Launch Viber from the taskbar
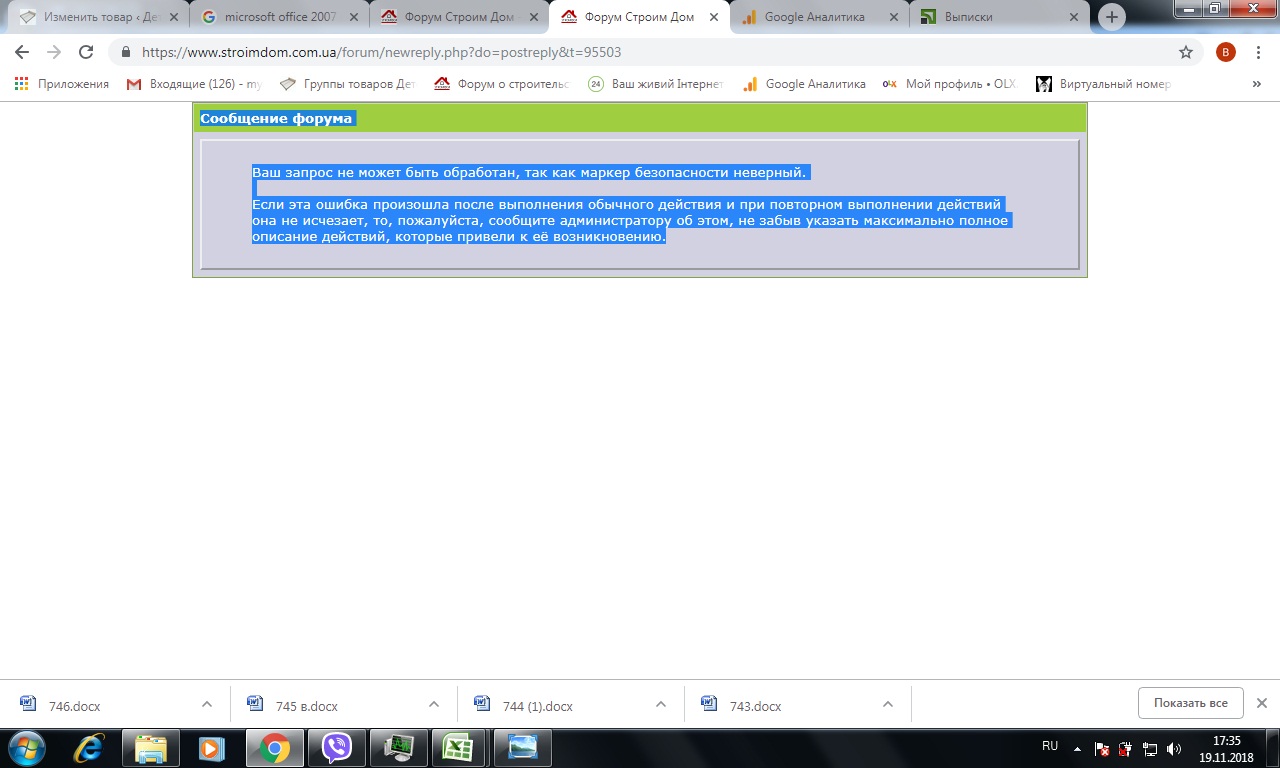Image resolution: width=1280 pixels, height=768 pixels. point(337,748)
